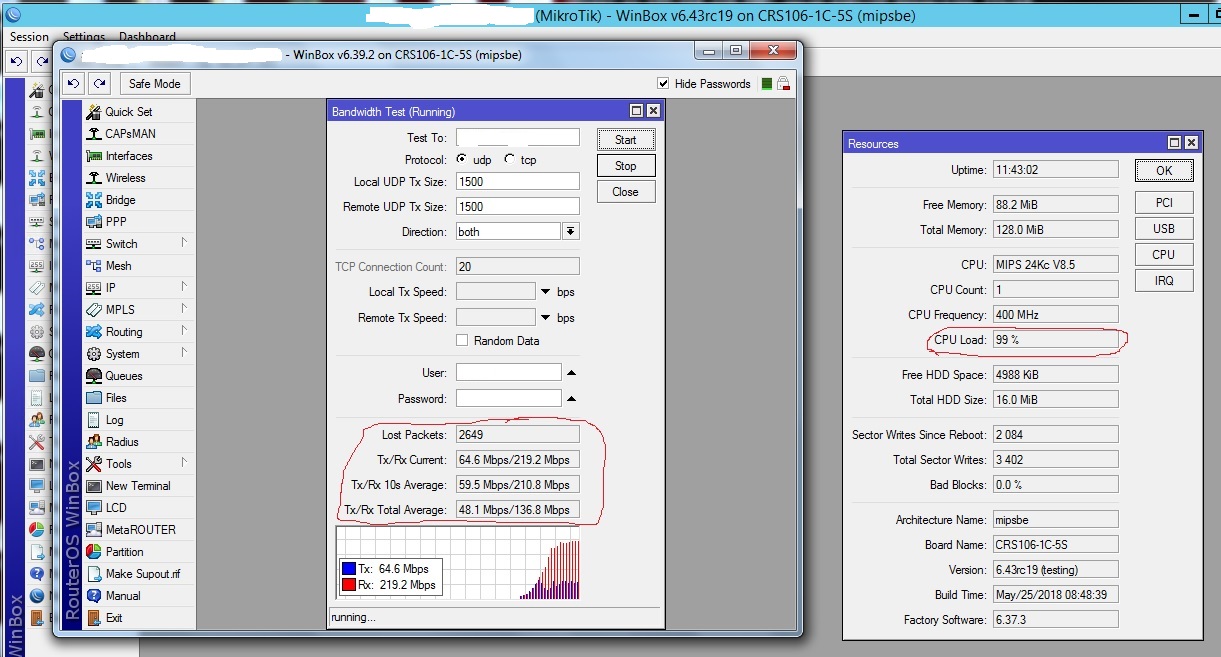The image size is (1221, 657).
Task: Click the red Rx legend swatch
Action: (x=349, y=585)
